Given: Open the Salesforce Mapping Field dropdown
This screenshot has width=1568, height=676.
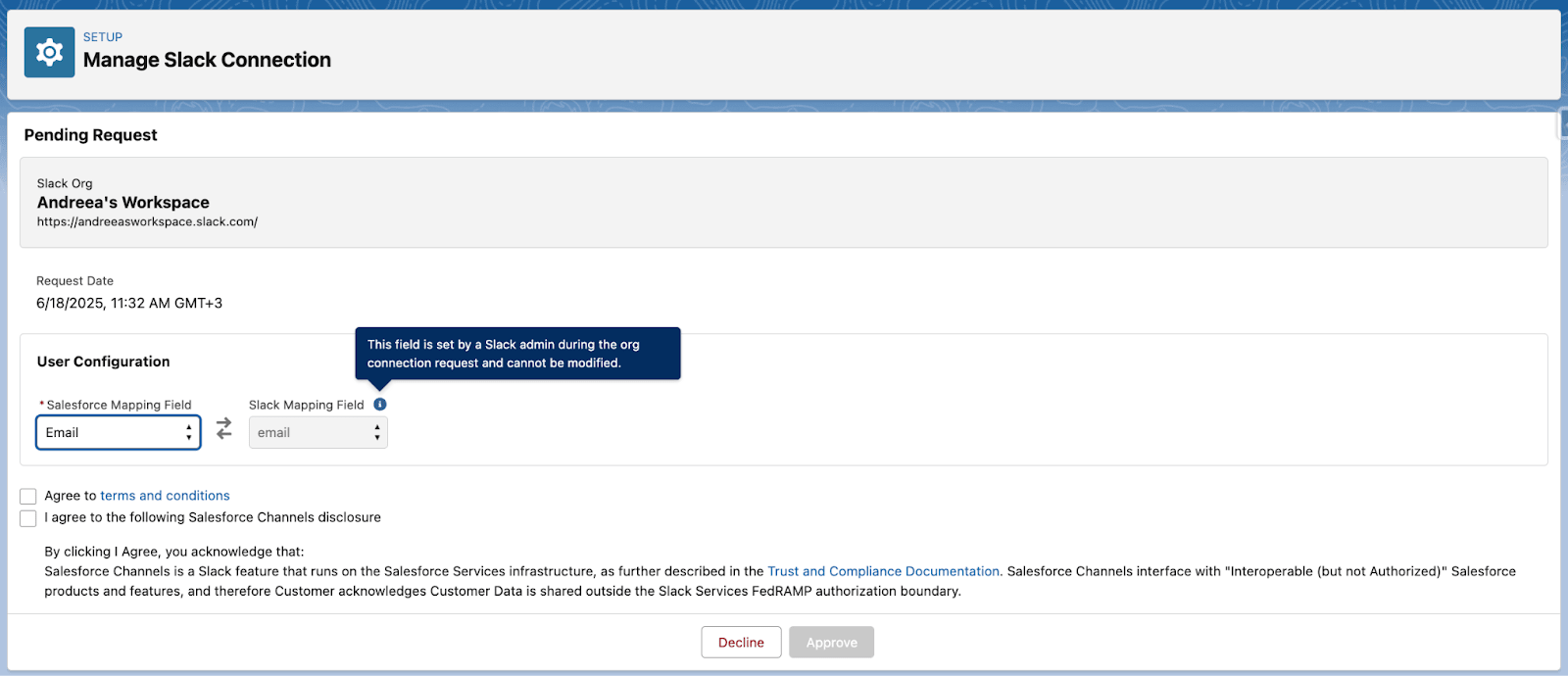Looking at the screenshot, I should tap(119, 432).
